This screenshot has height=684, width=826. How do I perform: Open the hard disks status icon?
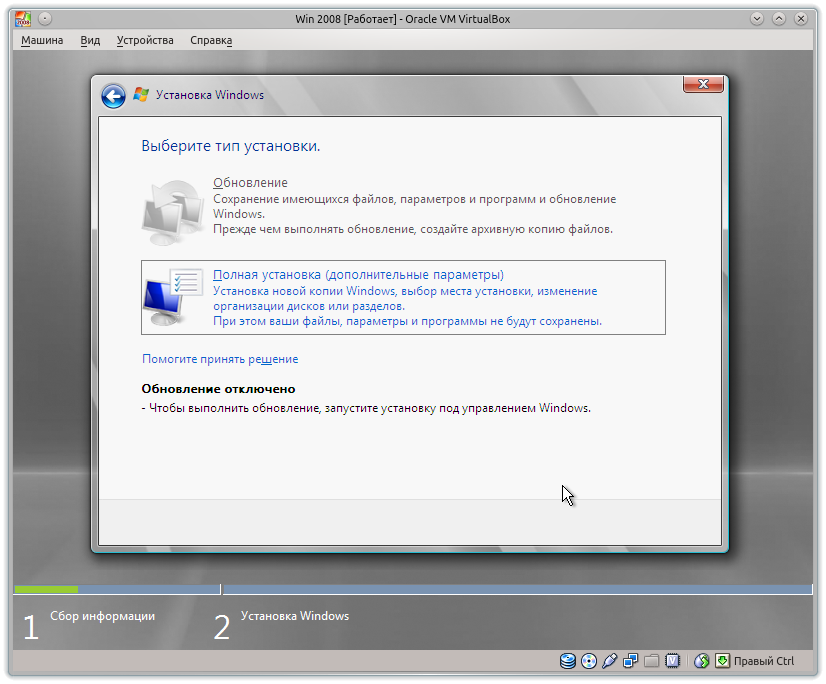(568, 661)
